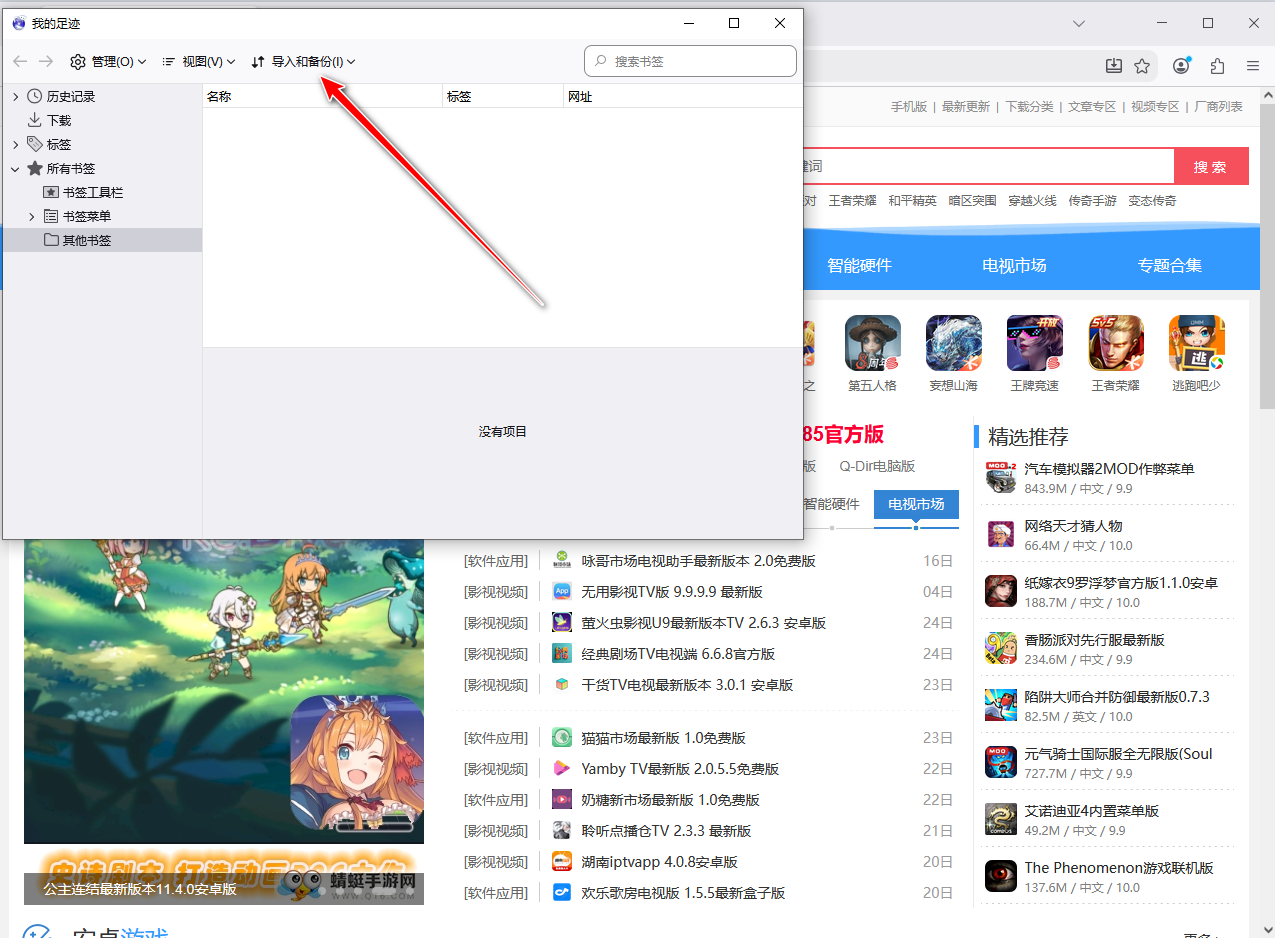Focus the 搜索书签 search field
This screenshot has height=938, width=1275.
690,61
